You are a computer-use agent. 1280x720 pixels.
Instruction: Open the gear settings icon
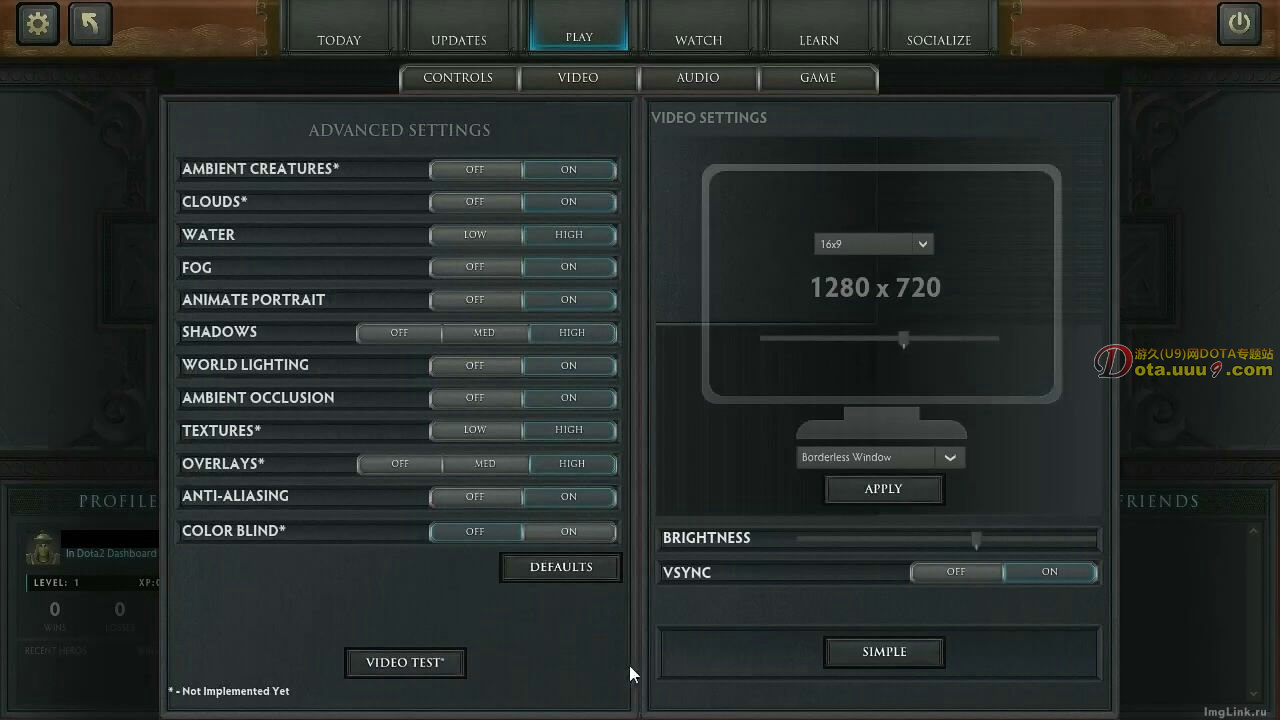pos(38,23)
